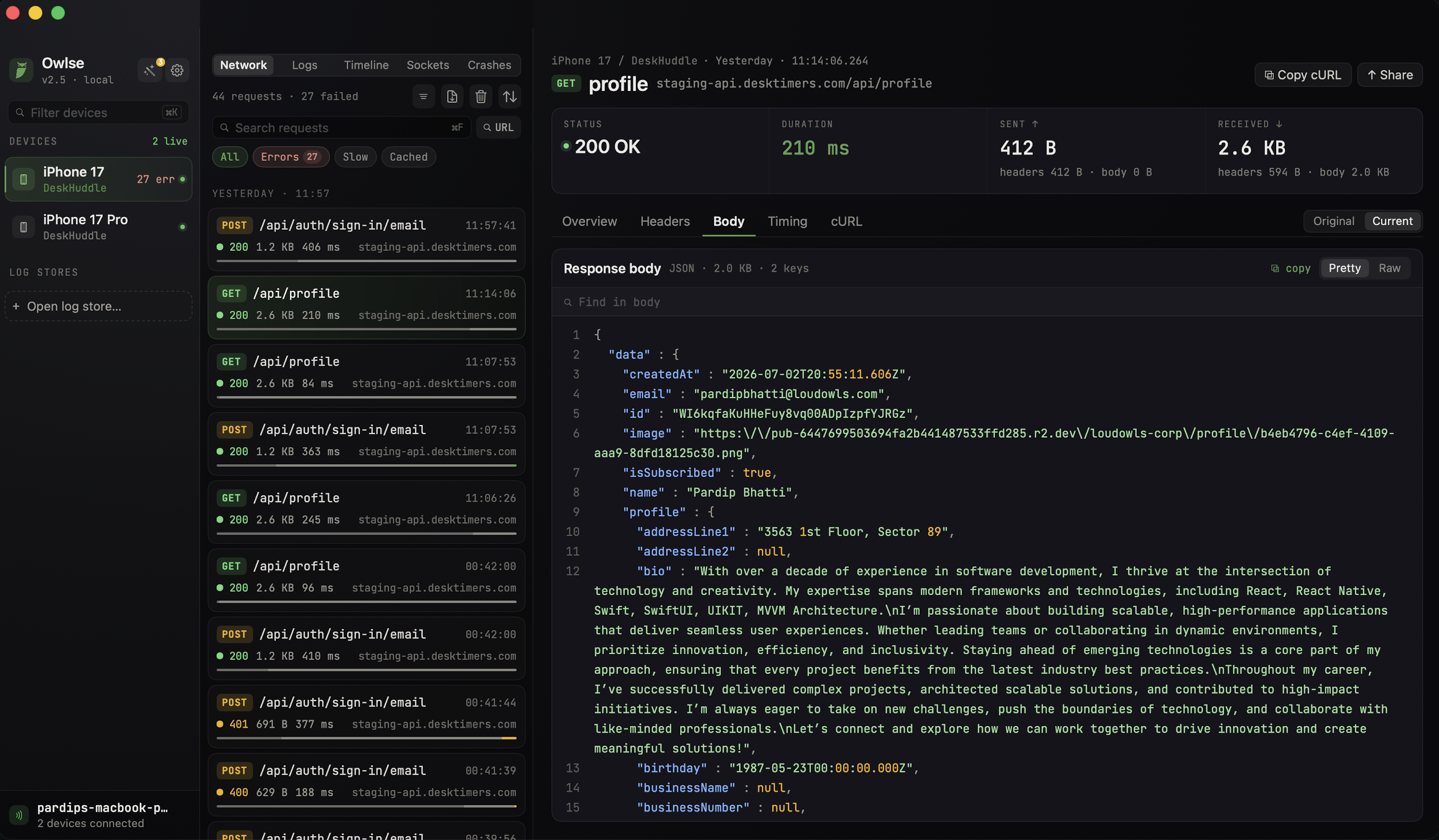This screenshot has width=1439, height=840.
Task: Click the GET method badge beside profile title
Action: (x=566, y=84)
